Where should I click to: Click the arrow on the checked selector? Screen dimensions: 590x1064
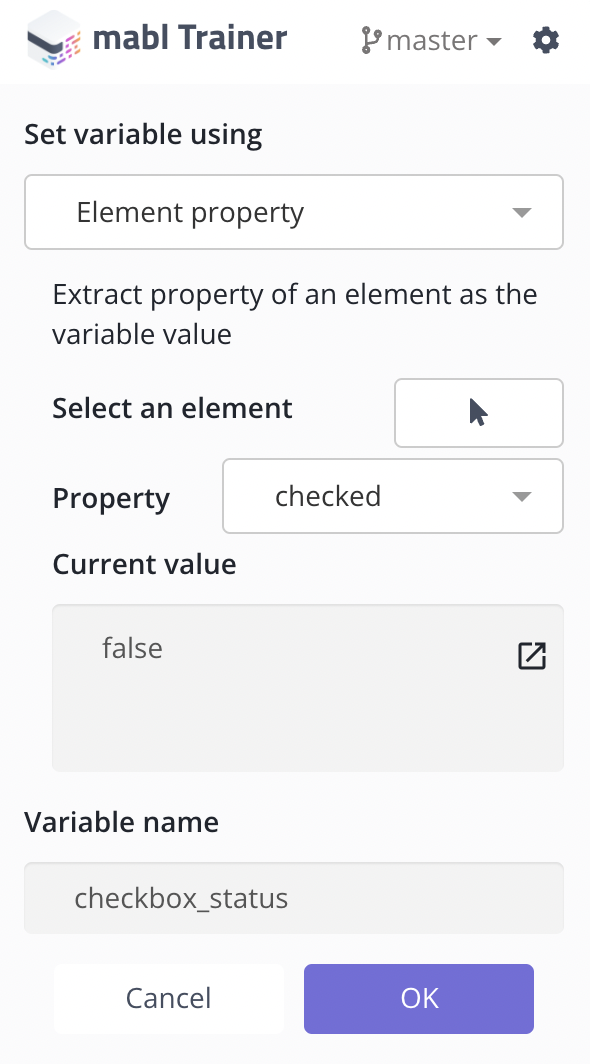pos(521,497)
